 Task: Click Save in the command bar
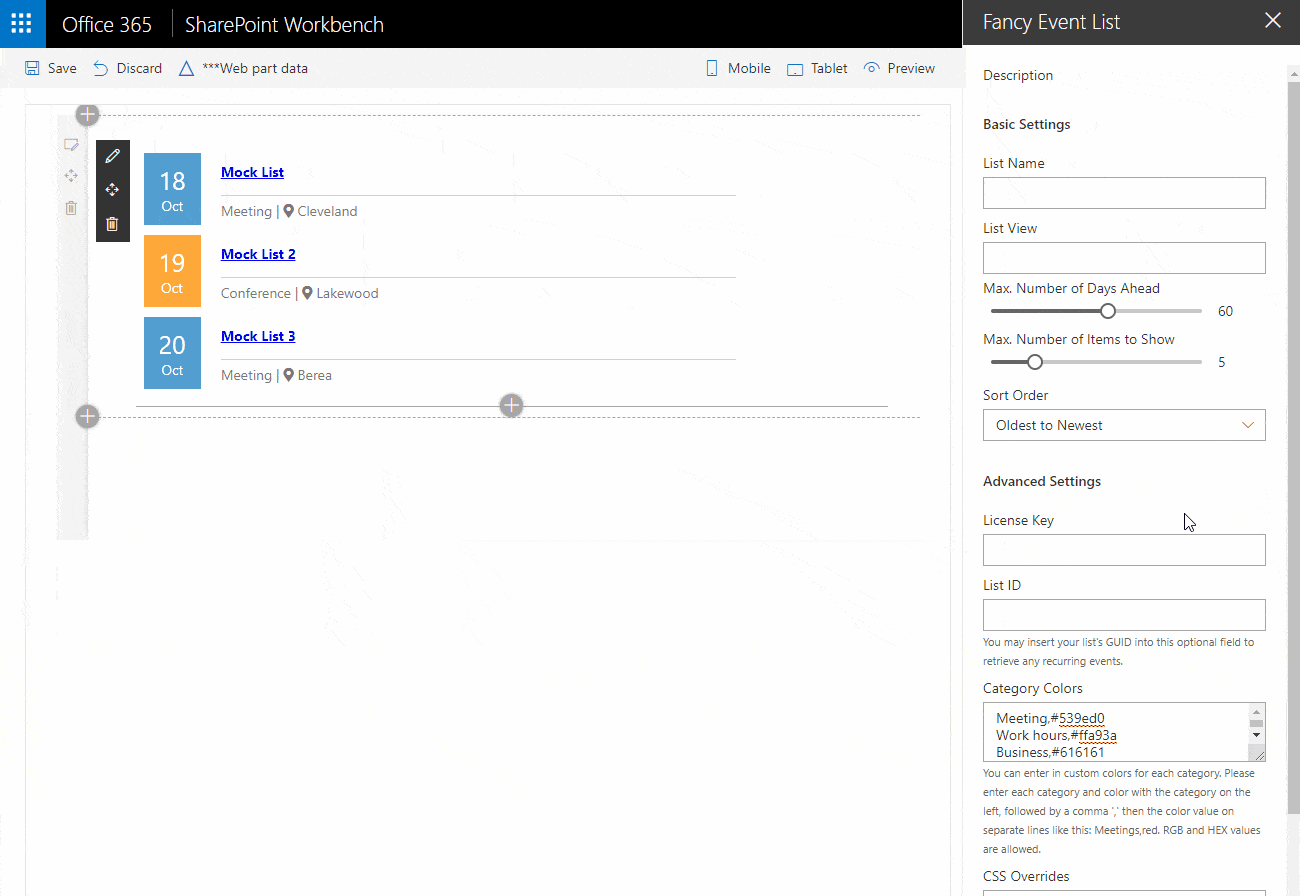pyautogui.click(x=50, y=68)
